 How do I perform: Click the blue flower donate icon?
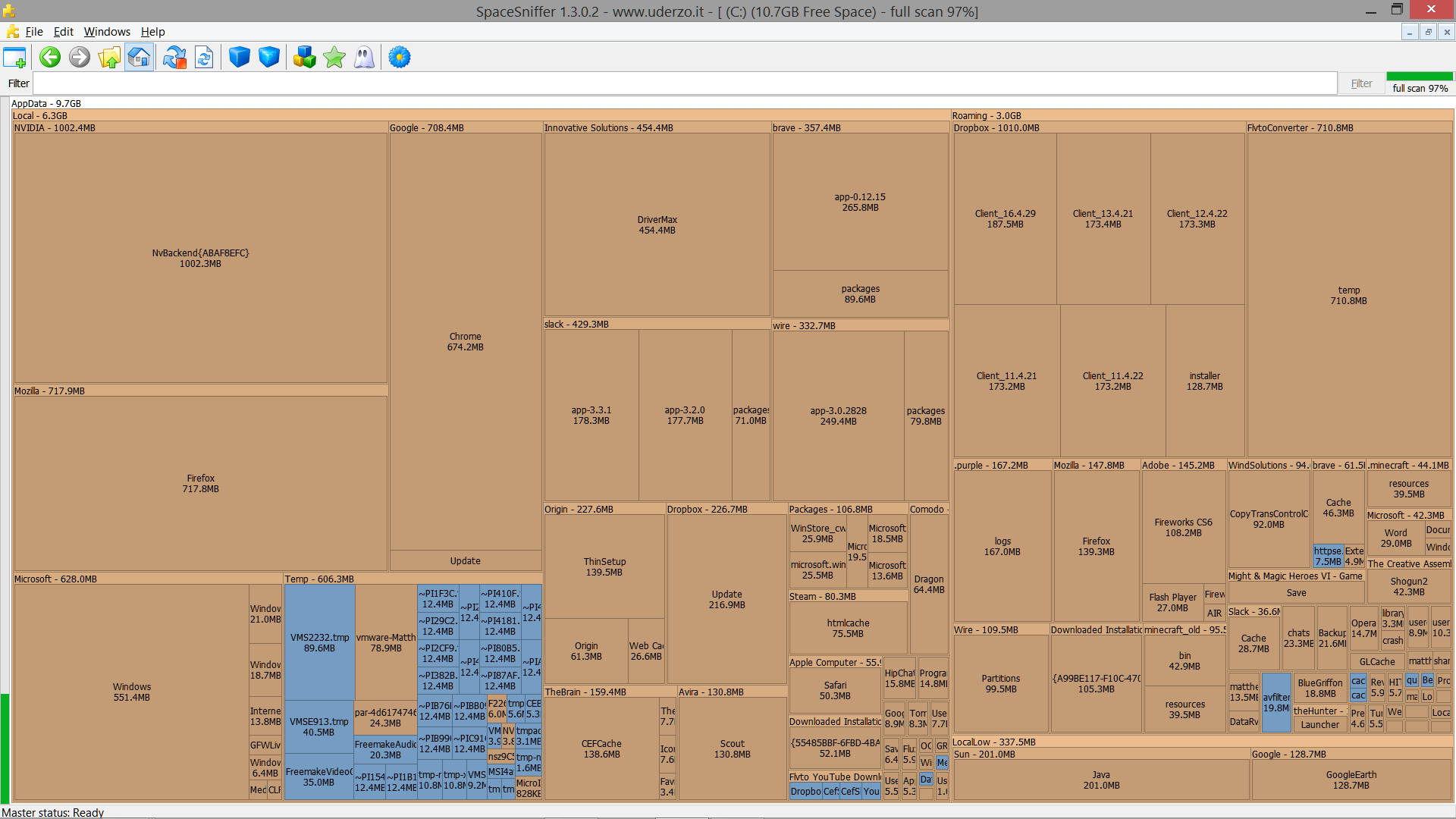(400, 58)
